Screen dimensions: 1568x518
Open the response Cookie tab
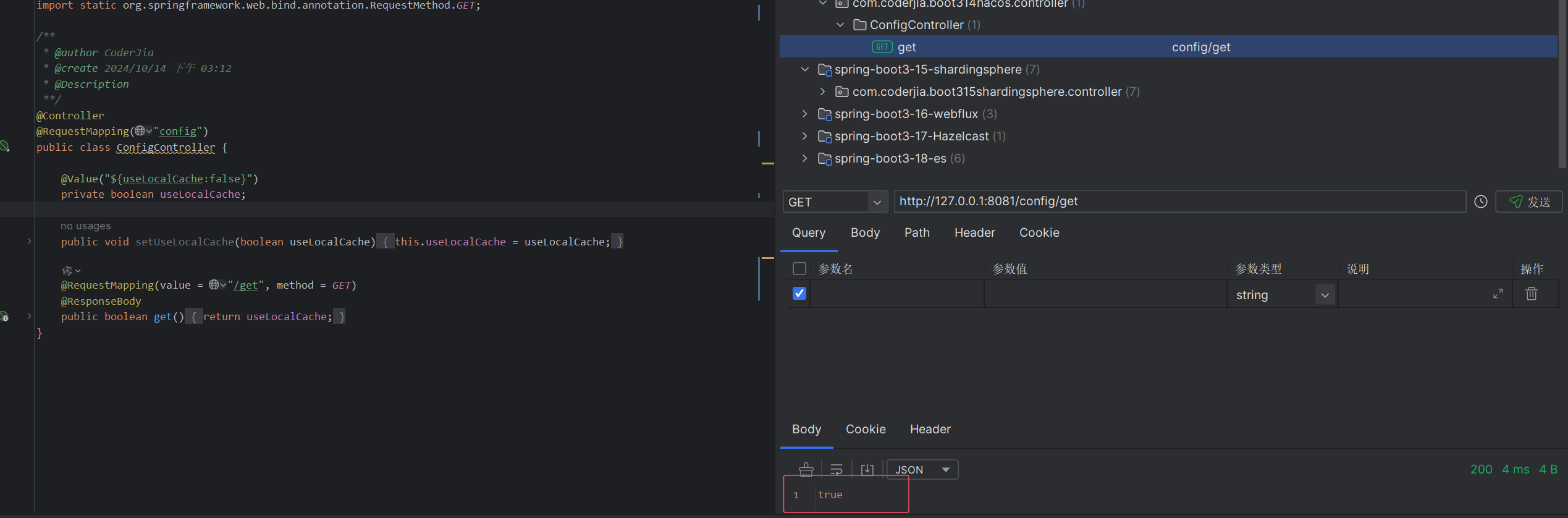[x=866, y=429]
